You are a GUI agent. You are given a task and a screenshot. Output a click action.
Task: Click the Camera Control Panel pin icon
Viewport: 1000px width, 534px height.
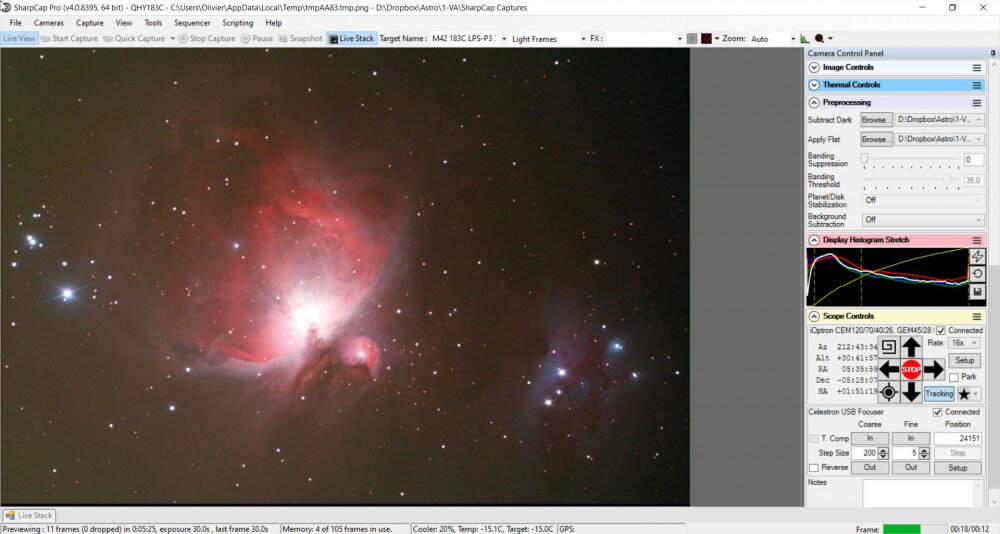click(x=992, y=53)
